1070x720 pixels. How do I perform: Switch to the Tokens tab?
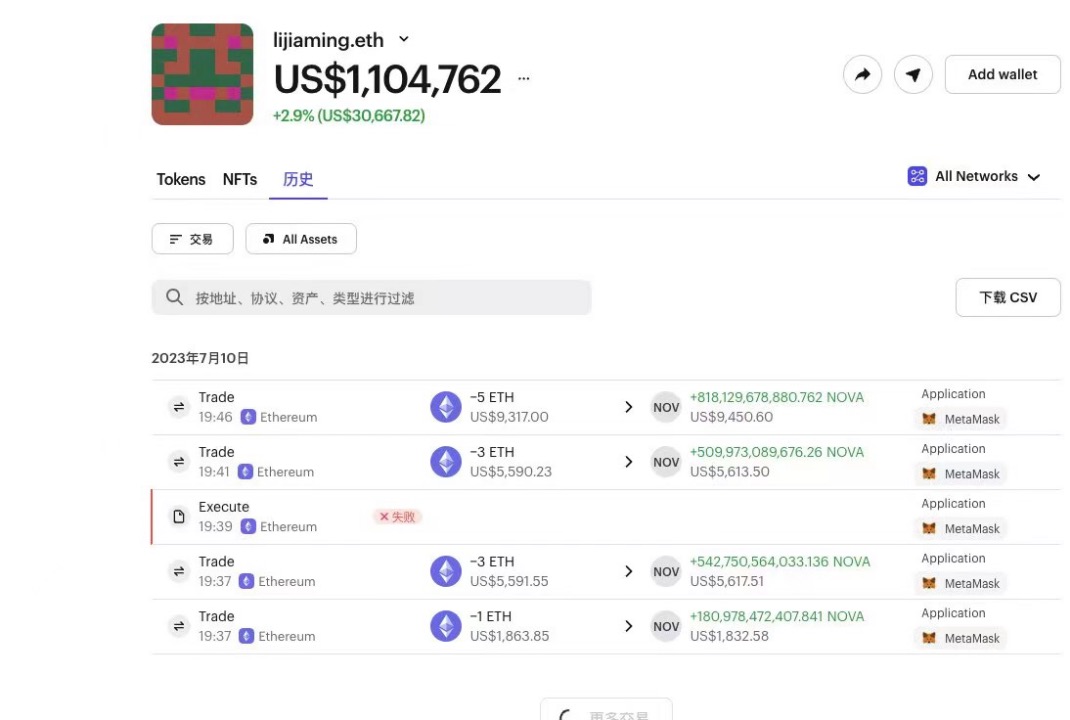pos(180,179)
